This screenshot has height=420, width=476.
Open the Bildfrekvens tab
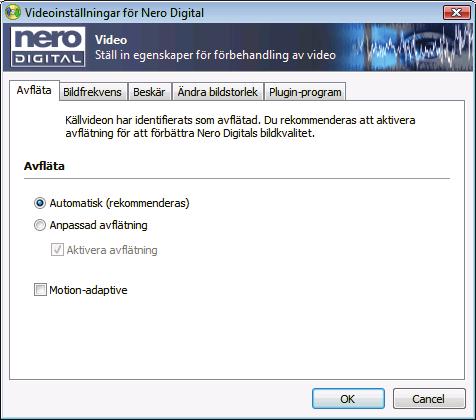(x=92, y=92)
